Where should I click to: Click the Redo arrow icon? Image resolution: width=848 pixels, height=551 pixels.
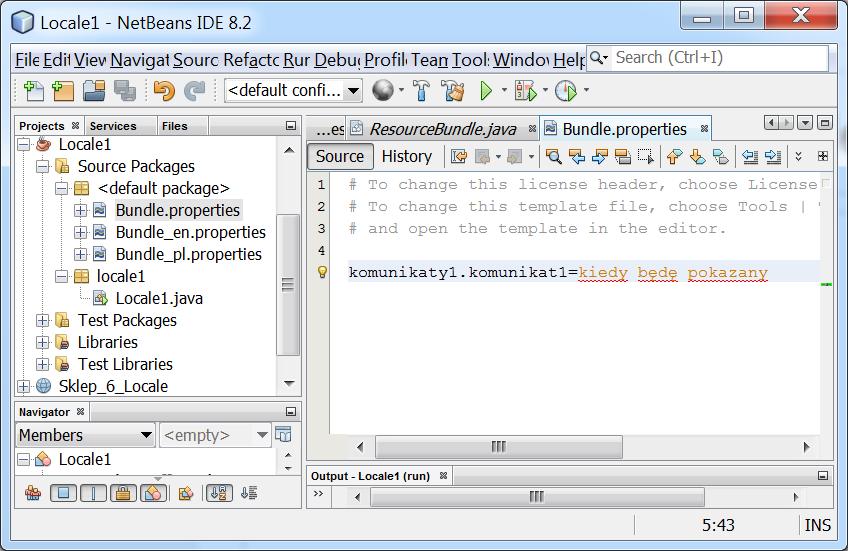[x=195, y=91]
